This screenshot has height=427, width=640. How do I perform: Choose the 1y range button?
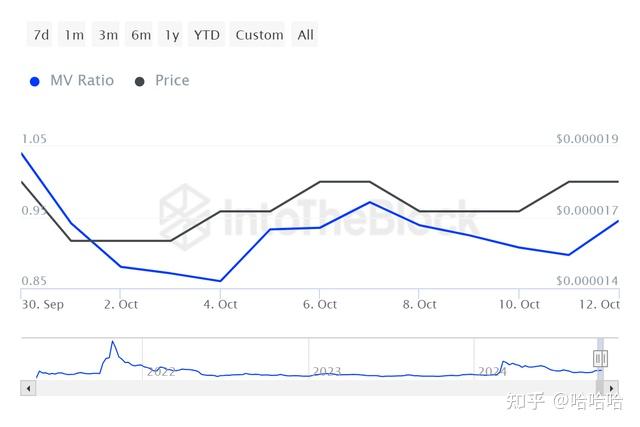click(172, 35)
